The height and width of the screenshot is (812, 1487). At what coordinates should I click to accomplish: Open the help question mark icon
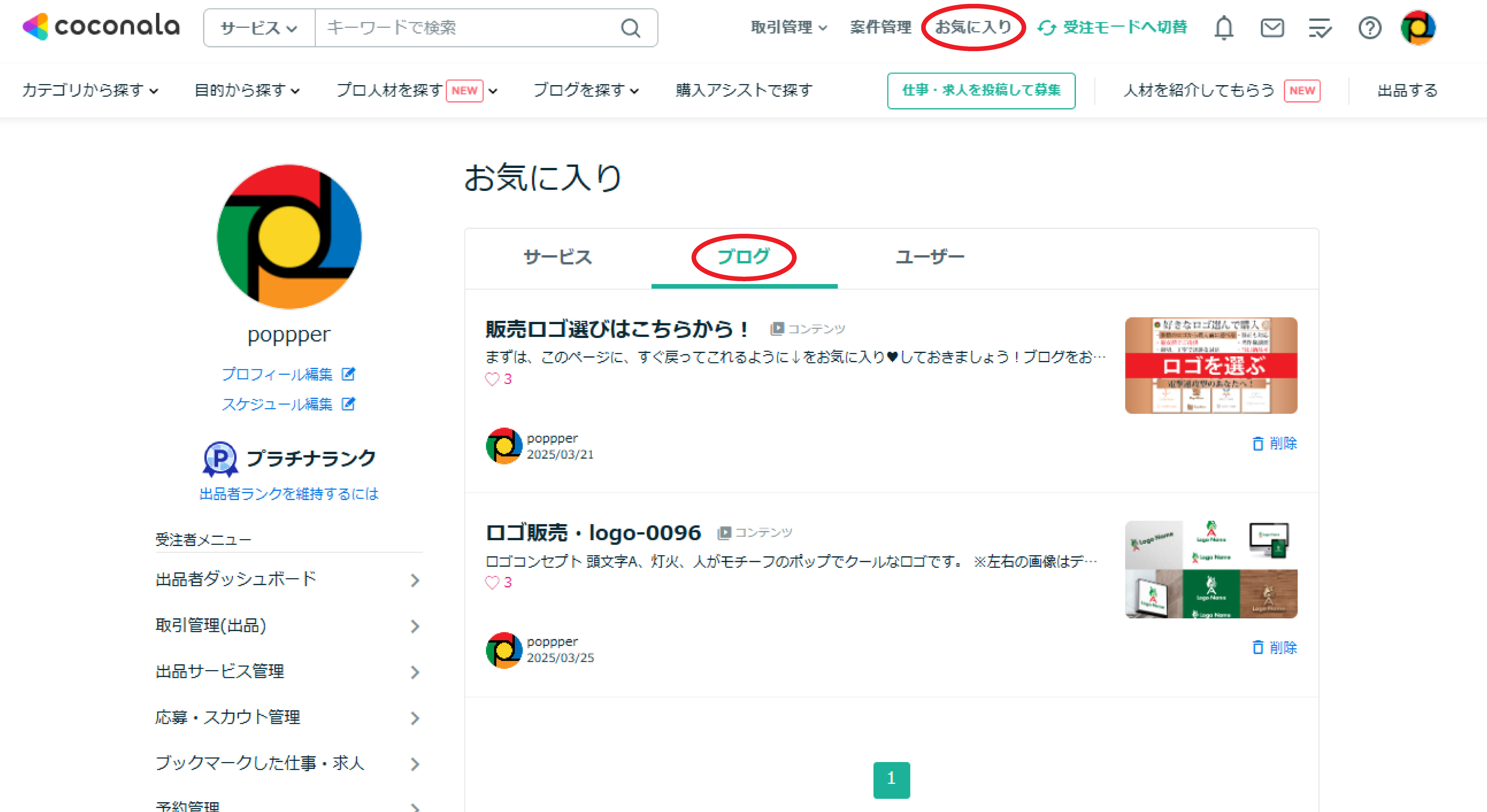pos(1369,27)
